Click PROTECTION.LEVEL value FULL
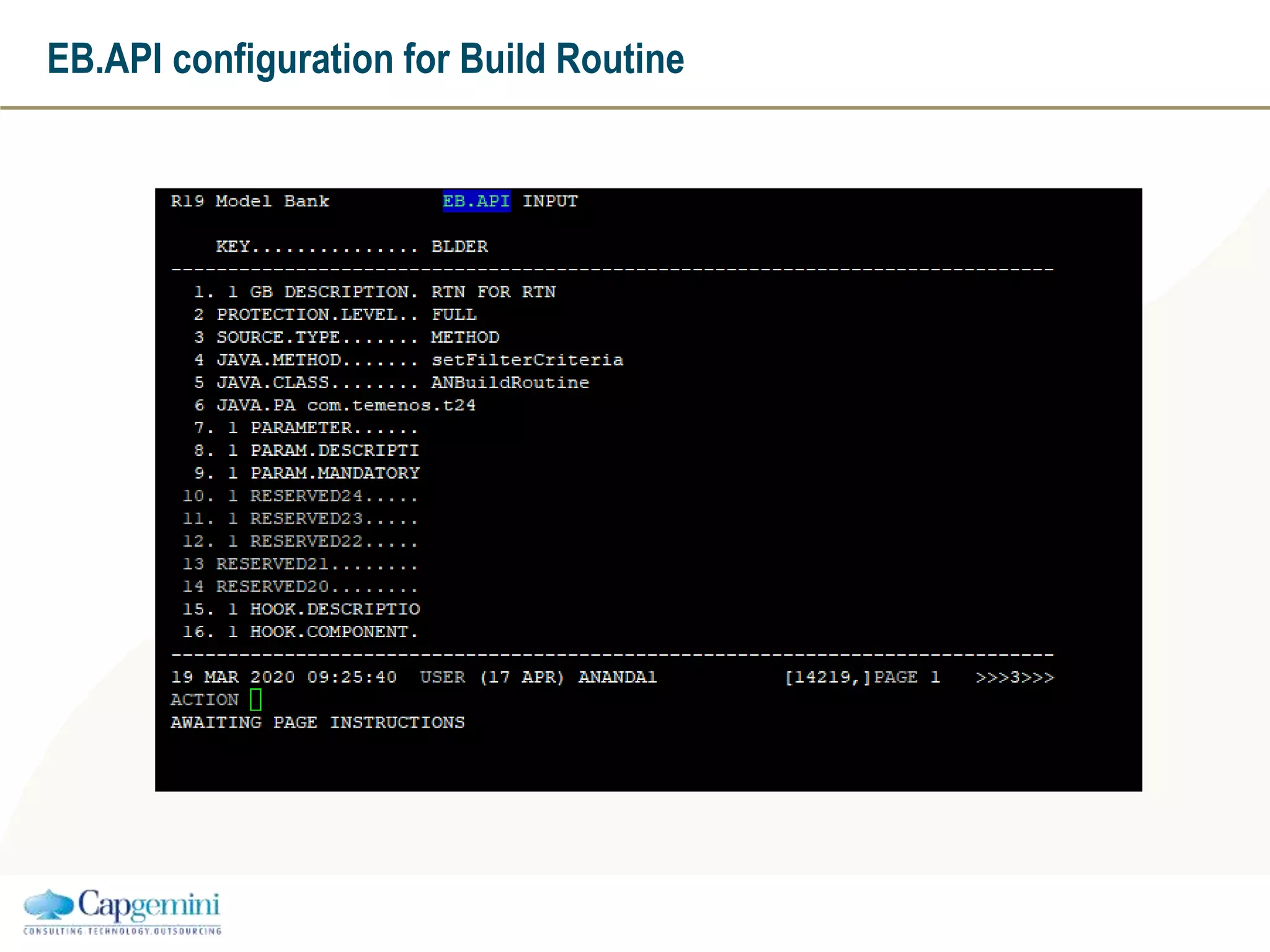Screen dimensions: 1270x952 [454, 315]
